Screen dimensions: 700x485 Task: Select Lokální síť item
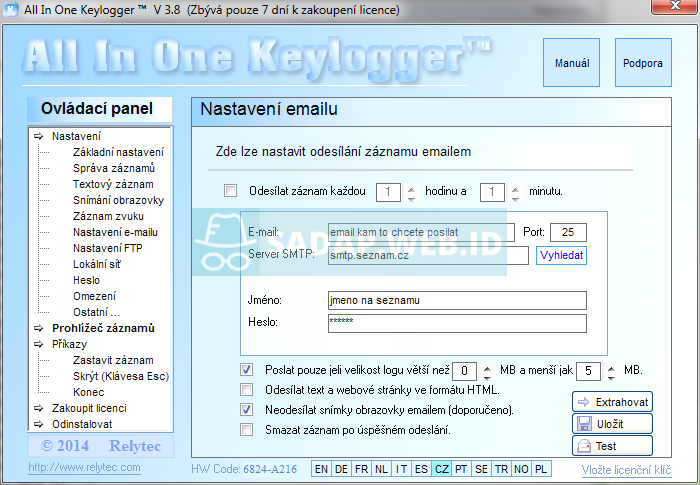[x=97, y=264]
